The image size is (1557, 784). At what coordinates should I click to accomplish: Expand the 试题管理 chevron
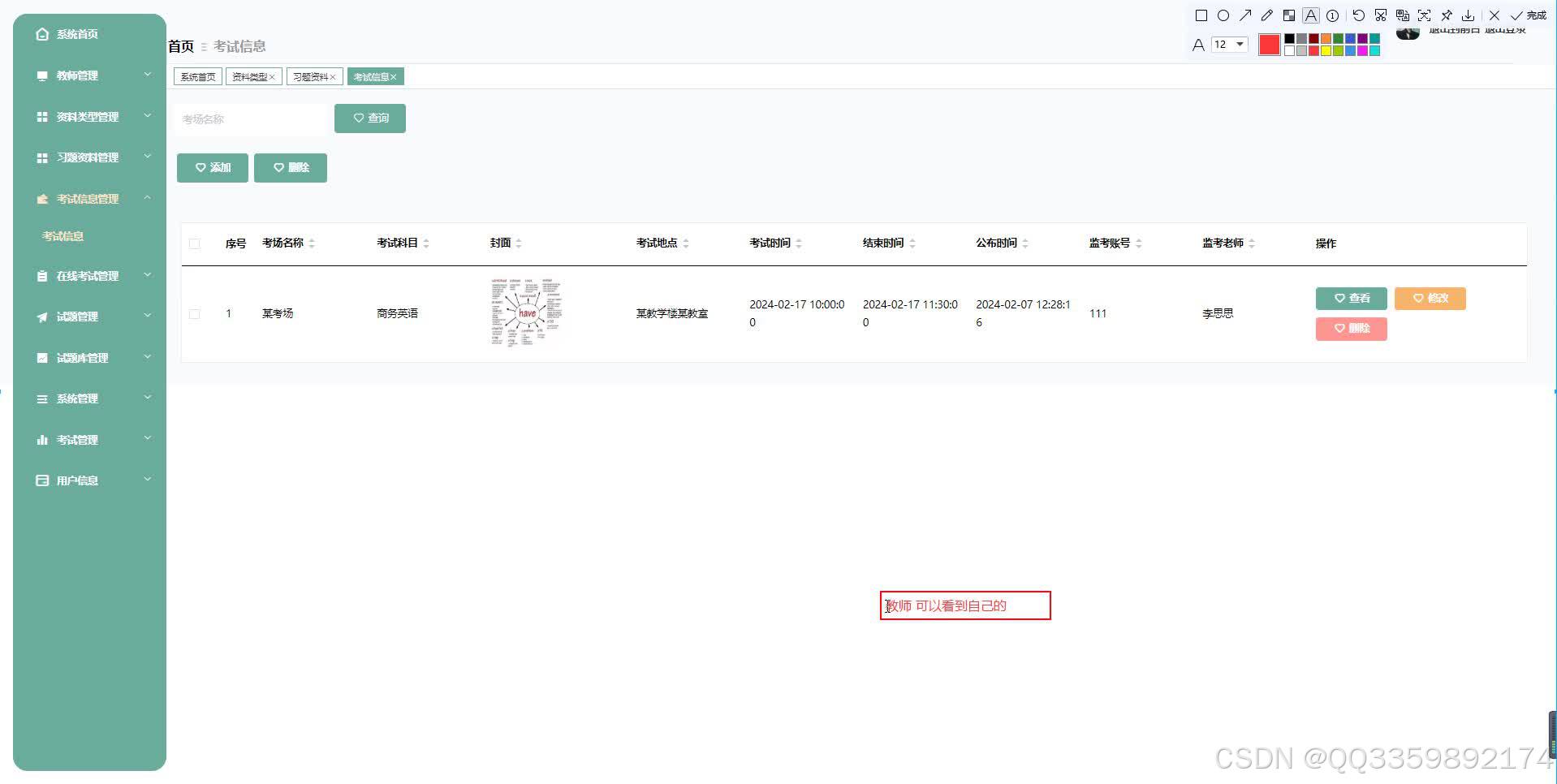click(x=148, y=316)
